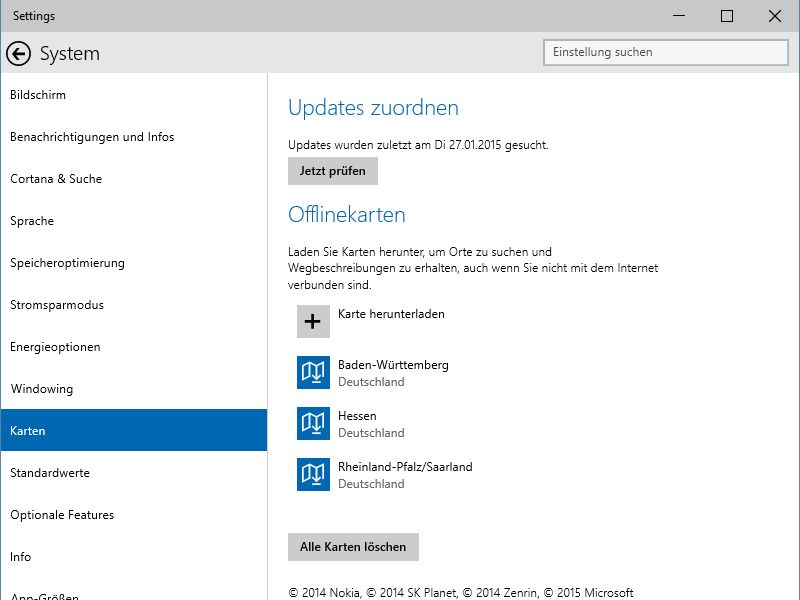Screen dimensions: 800x600
Task: Click Alle Karten löschen button
Action: coord(353,547)
